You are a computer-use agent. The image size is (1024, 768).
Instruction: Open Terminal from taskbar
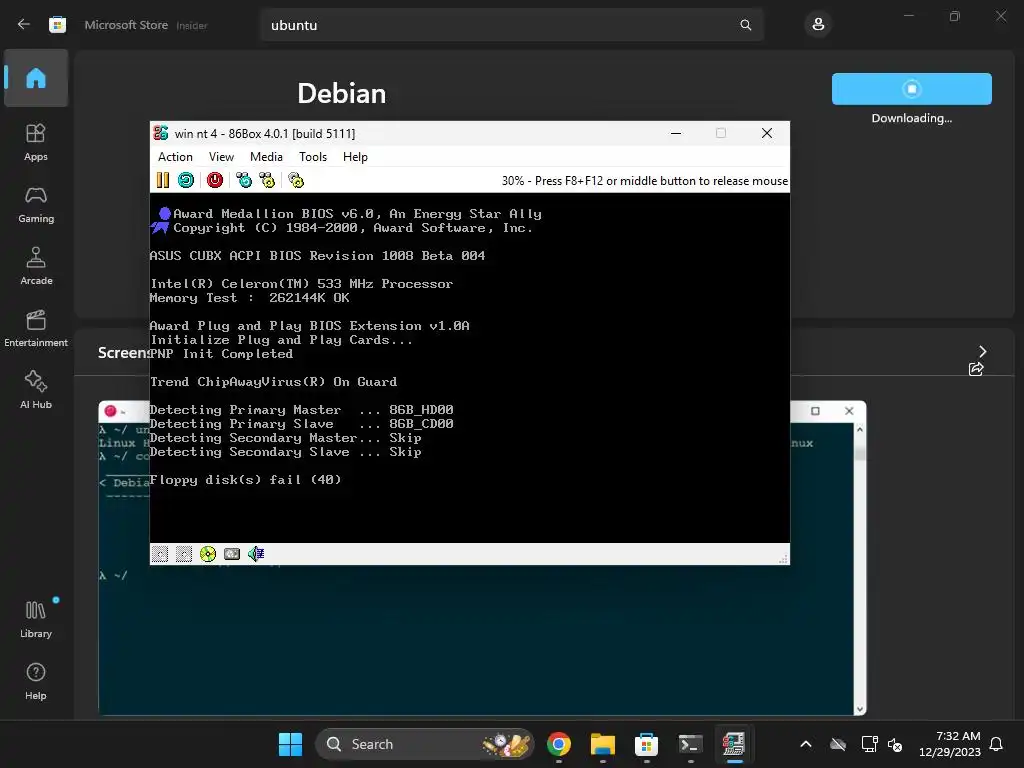(x=690, y=744)
